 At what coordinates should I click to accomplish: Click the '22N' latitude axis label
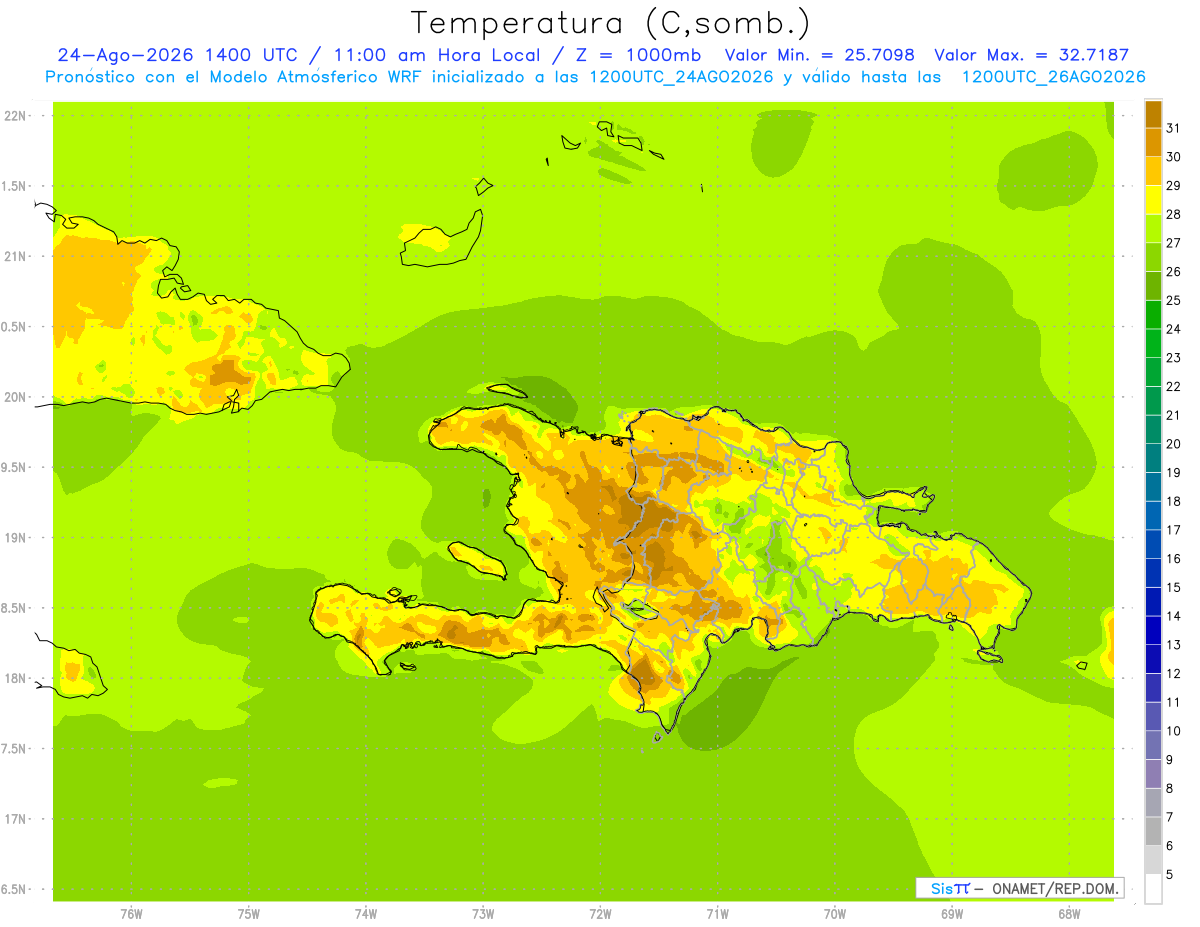(16, 115)
